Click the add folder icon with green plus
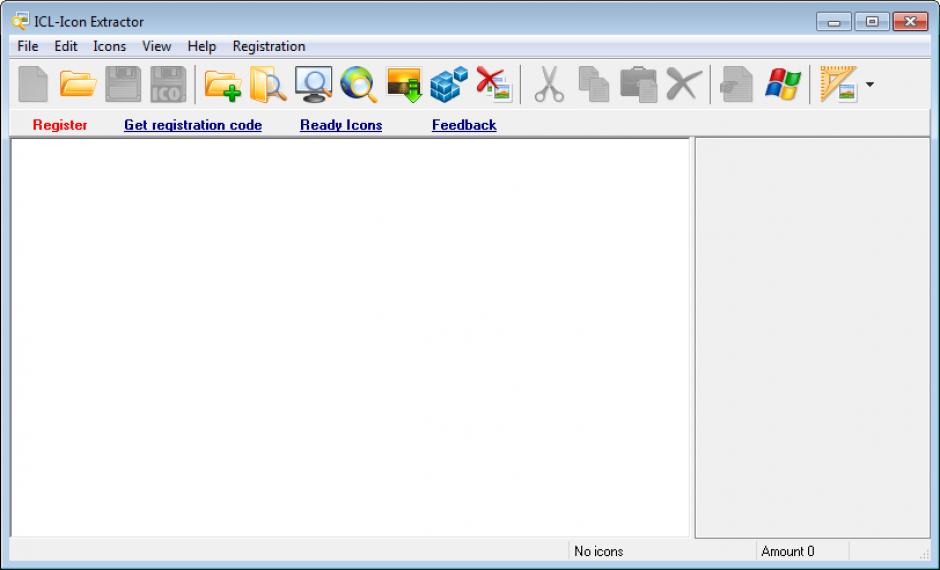The height and width of the screenshot is (570, 940). (x=222, y=85)
